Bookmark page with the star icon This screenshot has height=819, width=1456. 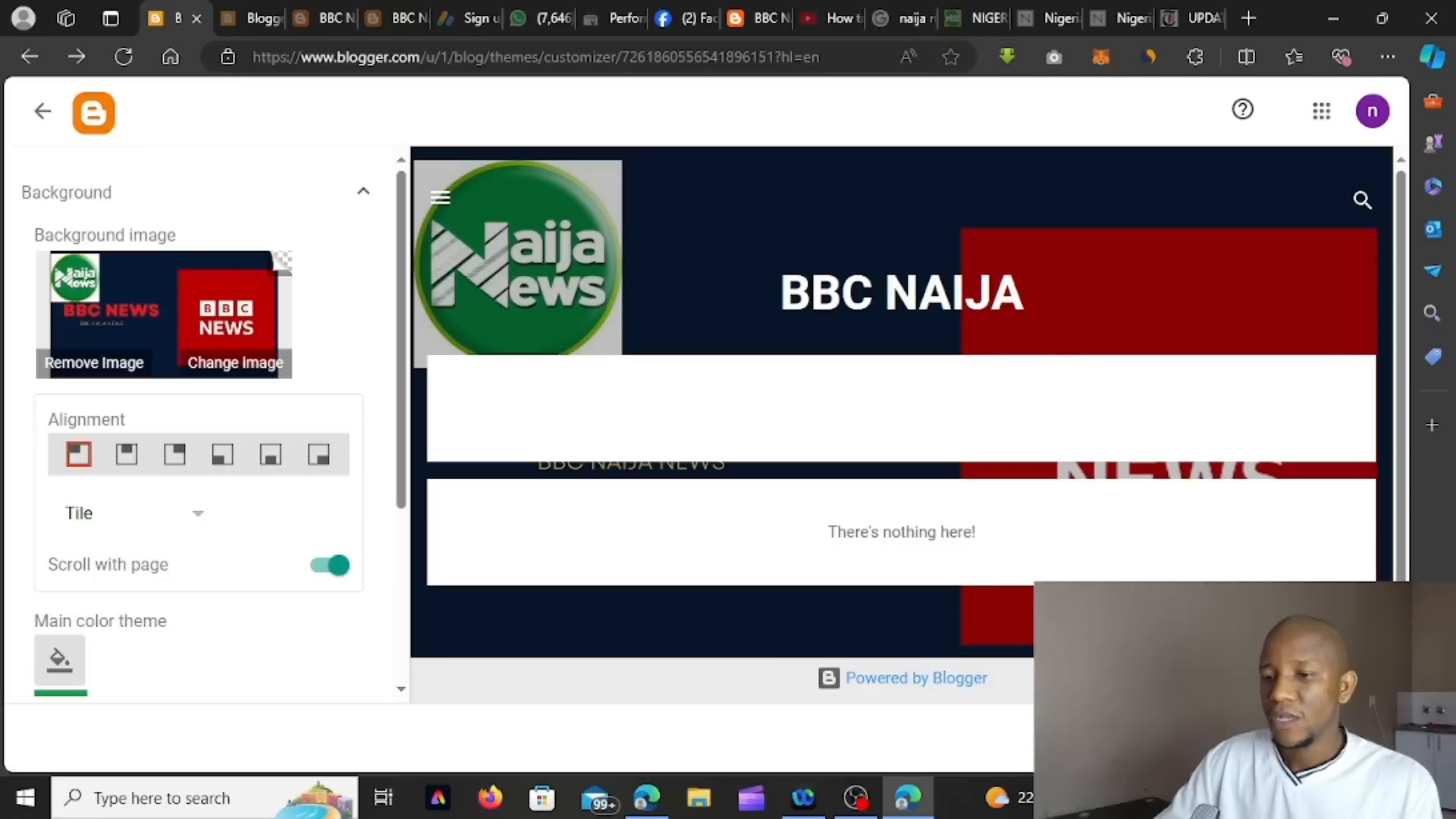pyautogui.click(x=950, y=56)
